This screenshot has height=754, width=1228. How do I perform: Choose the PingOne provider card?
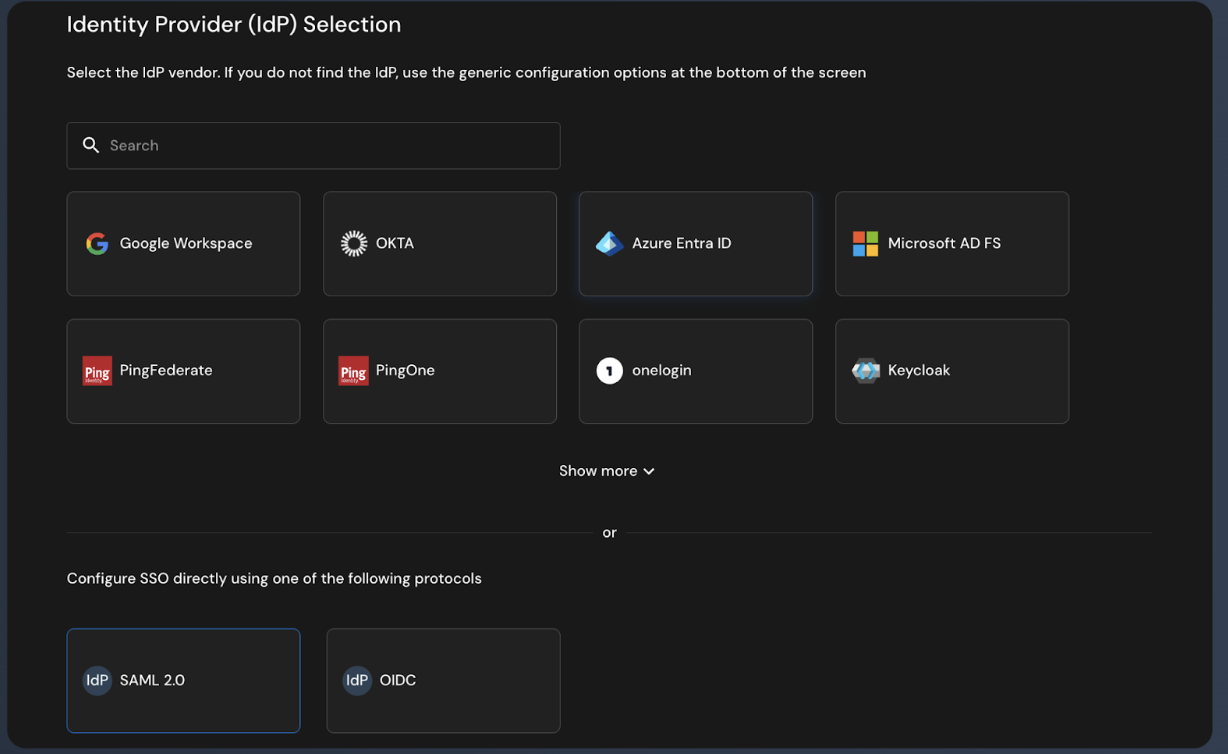pos(440,371)
